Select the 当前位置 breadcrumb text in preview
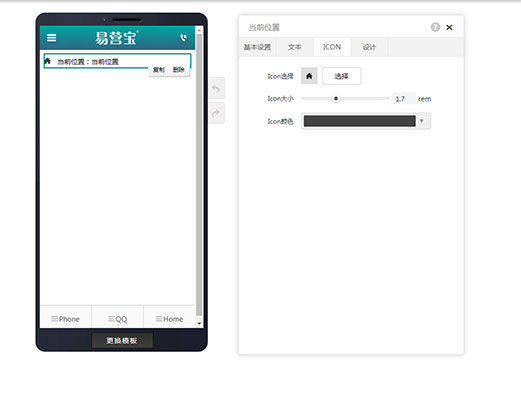This screenshot has height=393, width=521. click(x=88, y=62)
